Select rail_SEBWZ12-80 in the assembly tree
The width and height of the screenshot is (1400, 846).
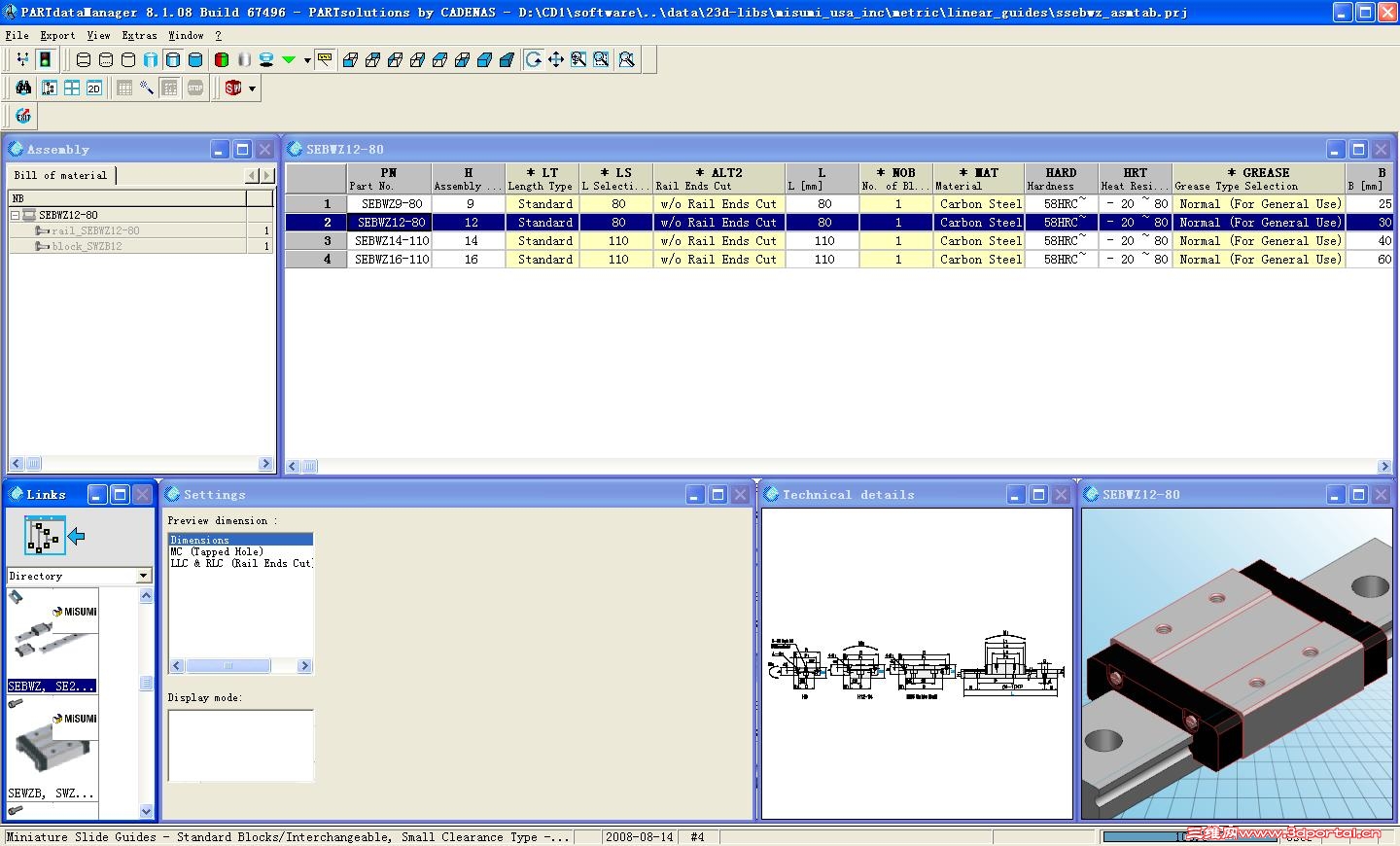tap(95, 230)
